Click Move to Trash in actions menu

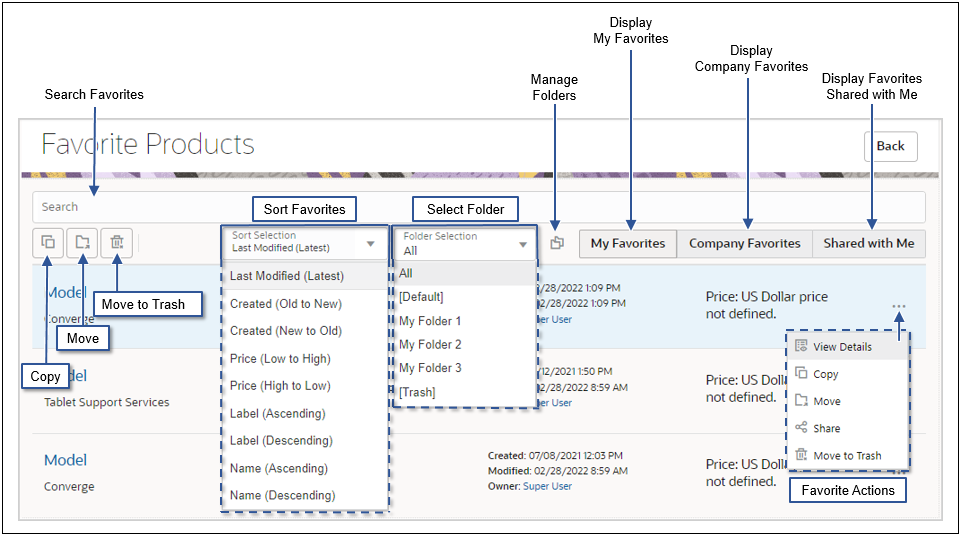click(x=847, y=455)
